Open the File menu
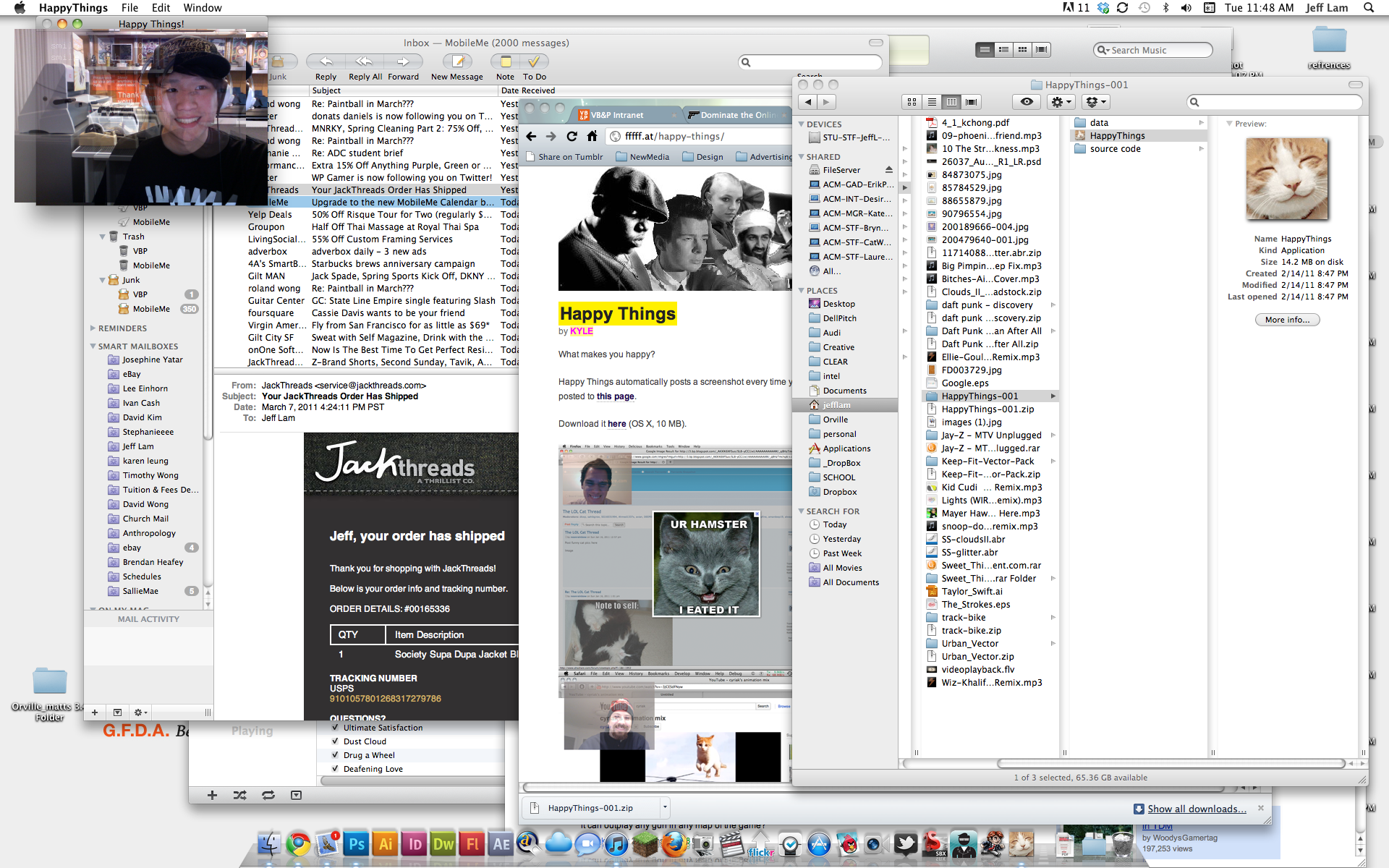 129,7
